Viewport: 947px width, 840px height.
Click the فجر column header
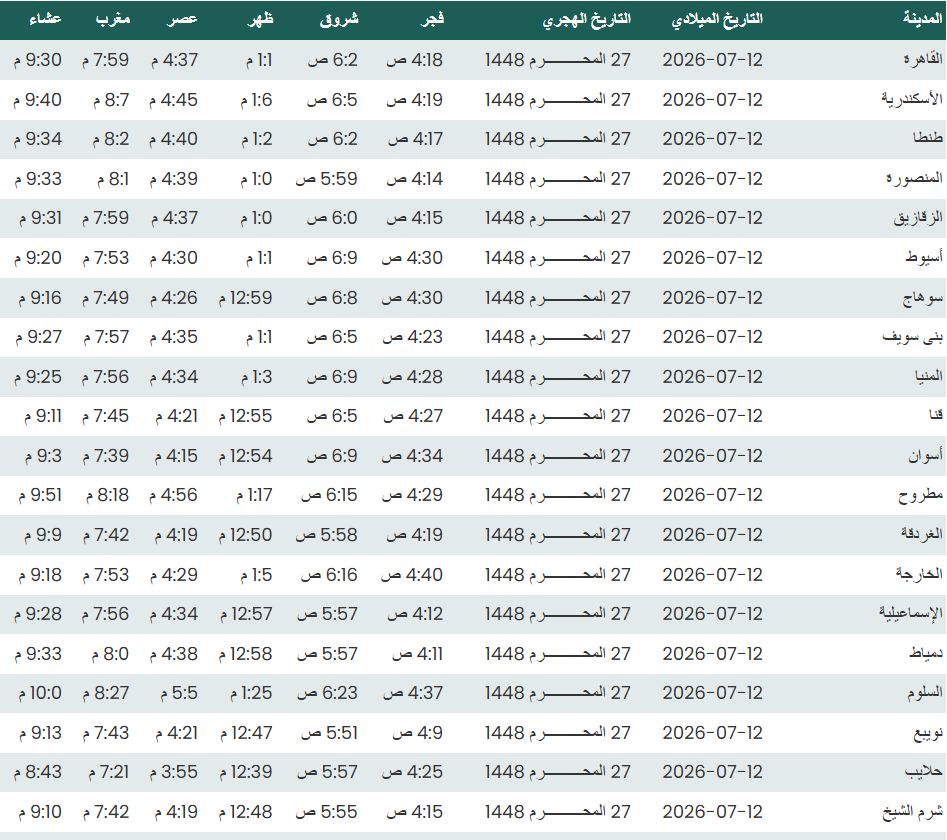pyautogui.click(x=432, y=19)
